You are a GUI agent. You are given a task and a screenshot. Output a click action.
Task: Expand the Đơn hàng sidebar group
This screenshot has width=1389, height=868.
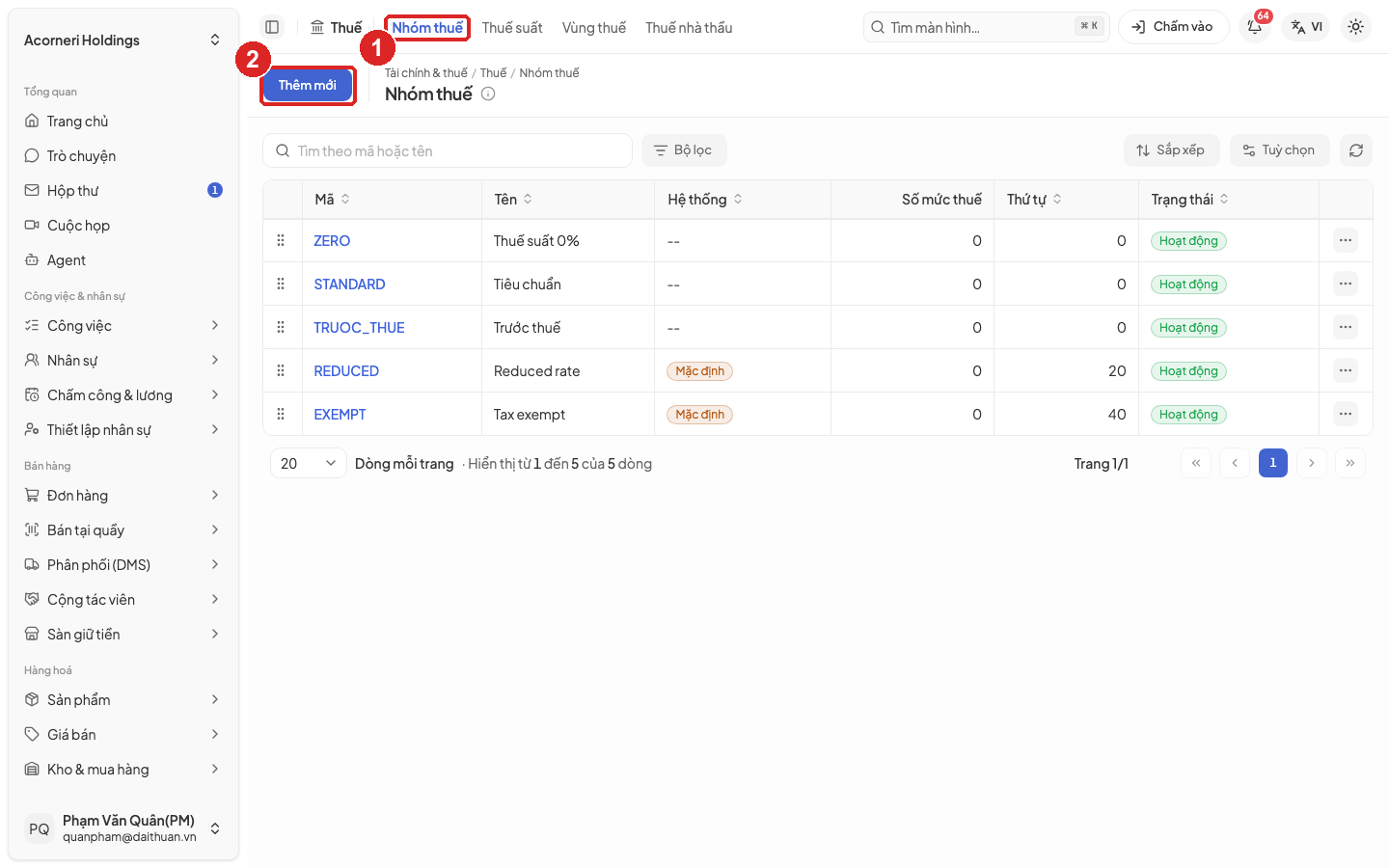coord(123,496)
